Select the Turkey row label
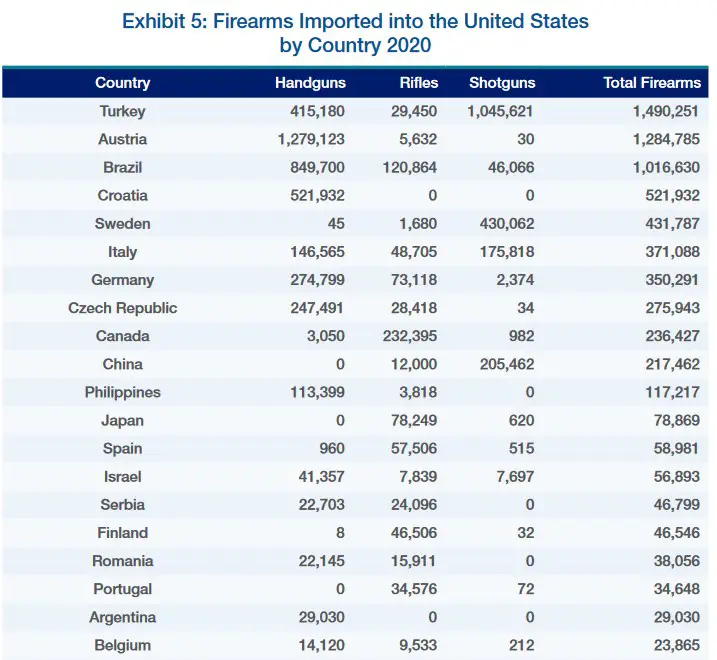Screen dimensions: 717x660 [123, 111]
